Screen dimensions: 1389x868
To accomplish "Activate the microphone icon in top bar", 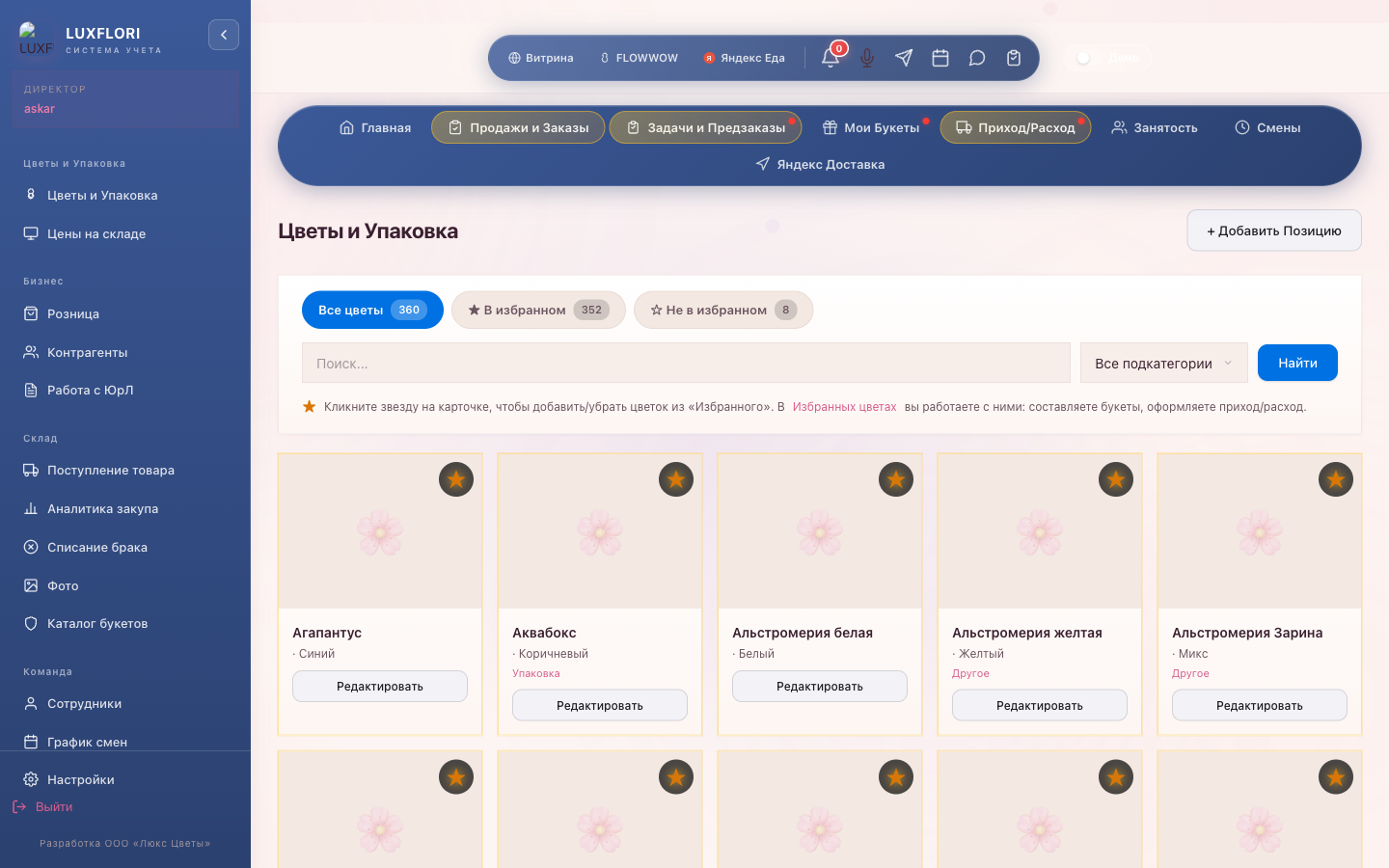I will point(867,58).
